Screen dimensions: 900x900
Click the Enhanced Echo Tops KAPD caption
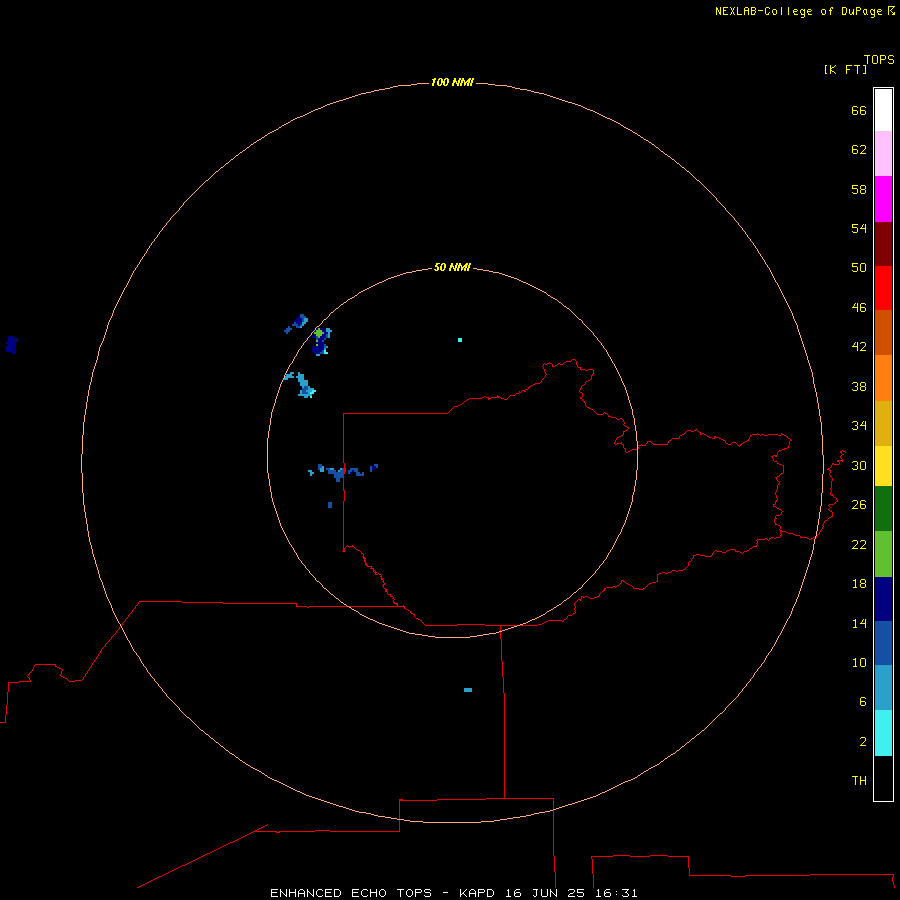pyautogui.click(x=453, y=893)
